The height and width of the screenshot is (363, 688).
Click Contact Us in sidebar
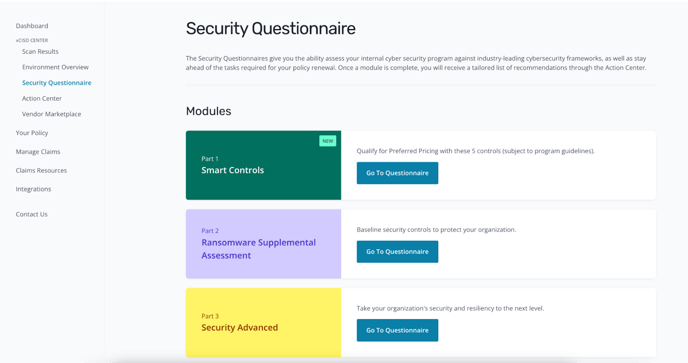[x=32, y=214]
